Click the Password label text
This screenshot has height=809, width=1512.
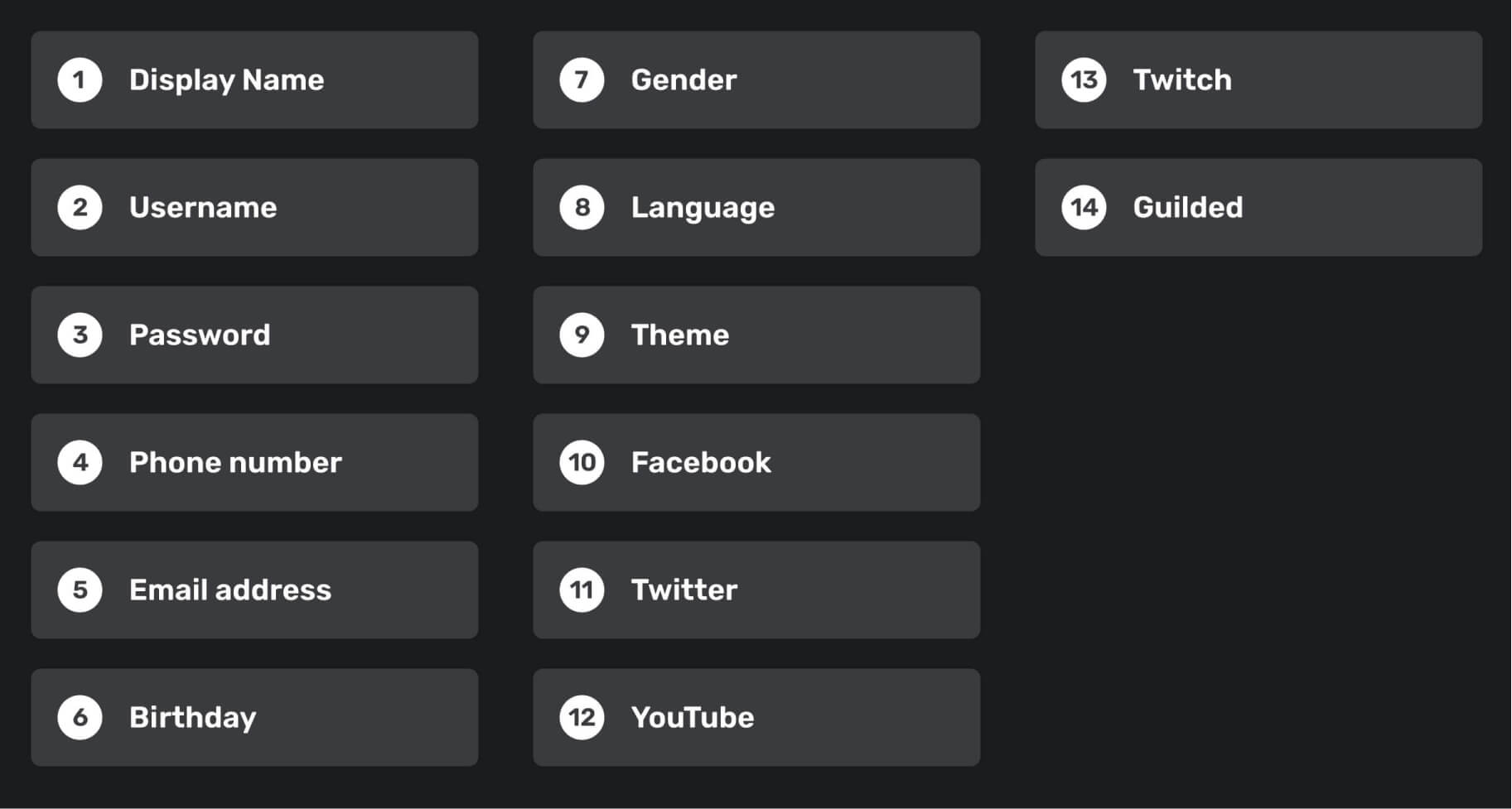(x=200, y=335)
